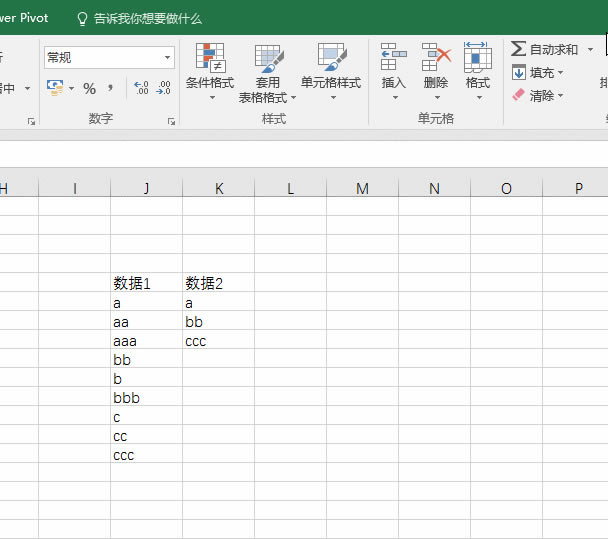Select the cell containing 数据2

pyautogui.click(x=219, y=282)
